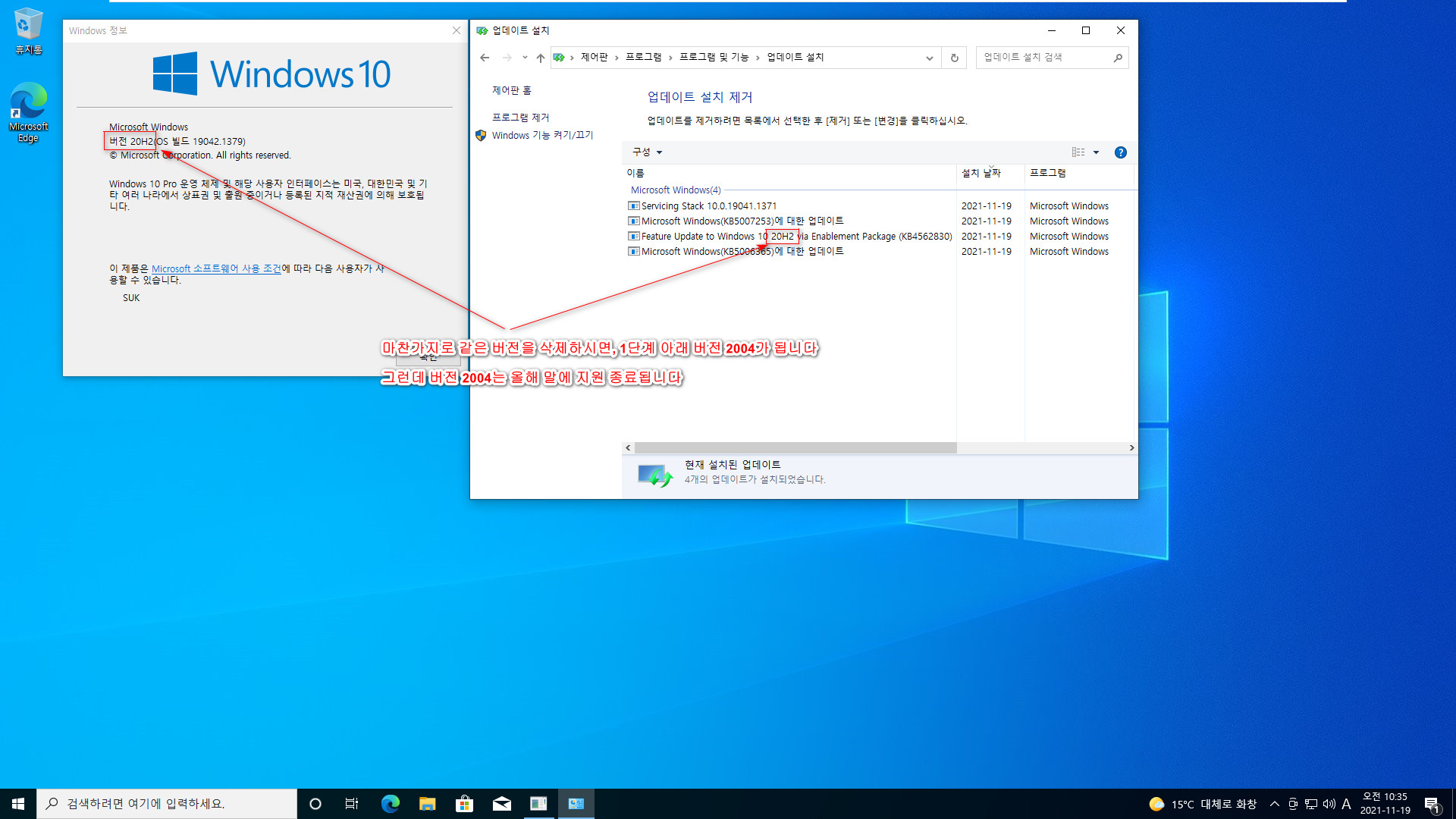
Task: Expand the address bar history dropdown
Action: [929, 58]
